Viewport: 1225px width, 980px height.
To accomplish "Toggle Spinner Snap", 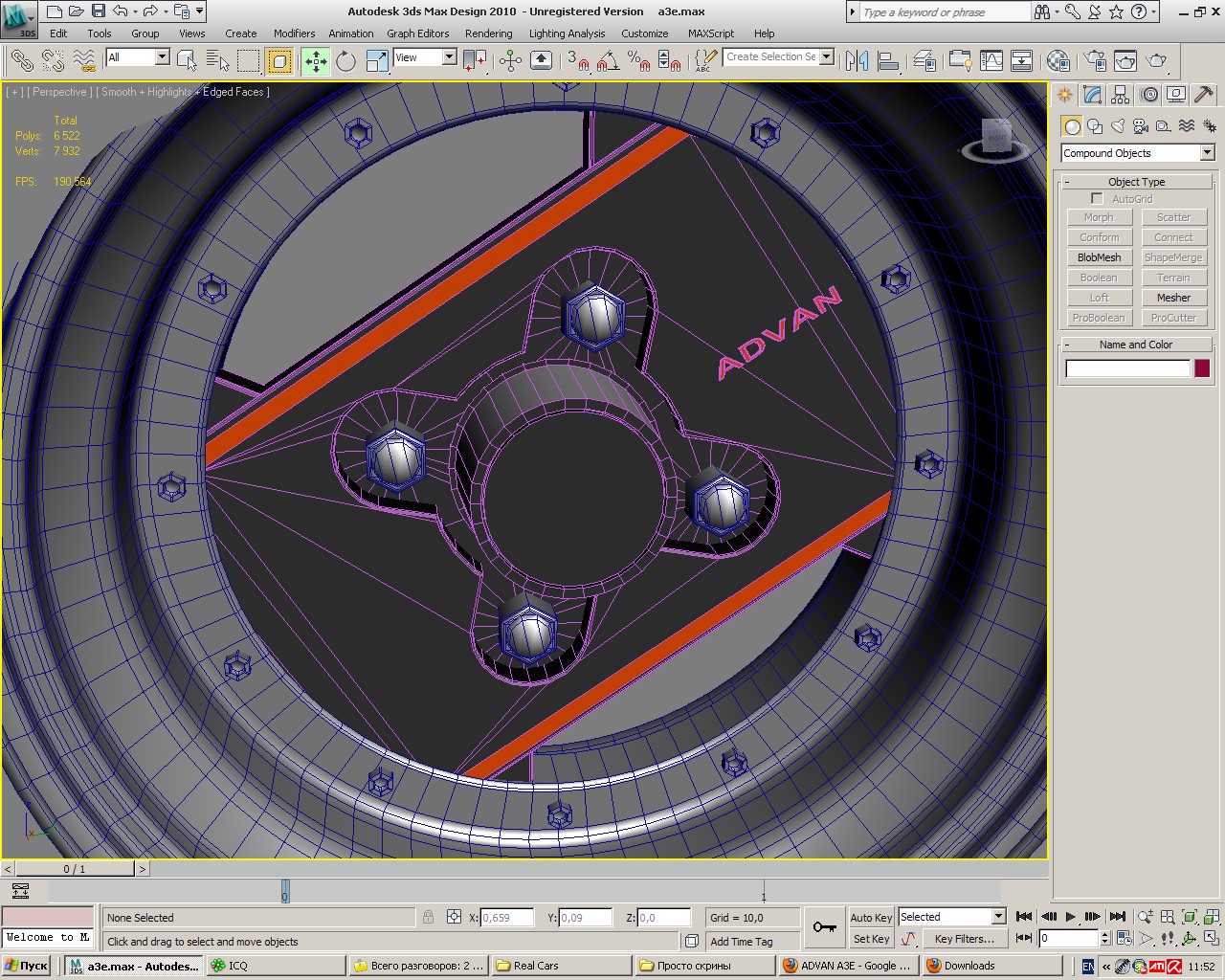I will tap(670, 61).
